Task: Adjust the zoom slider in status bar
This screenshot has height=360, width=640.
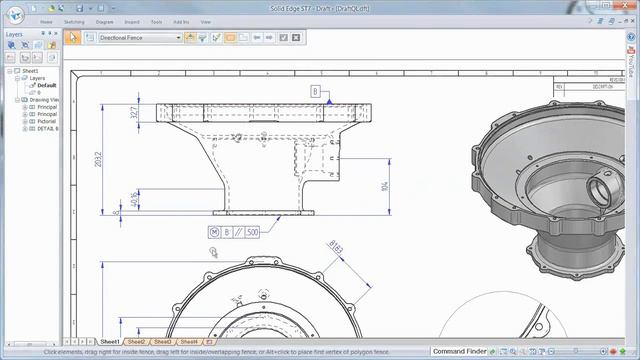Action: pyautogui.click(x=576, y=351)
